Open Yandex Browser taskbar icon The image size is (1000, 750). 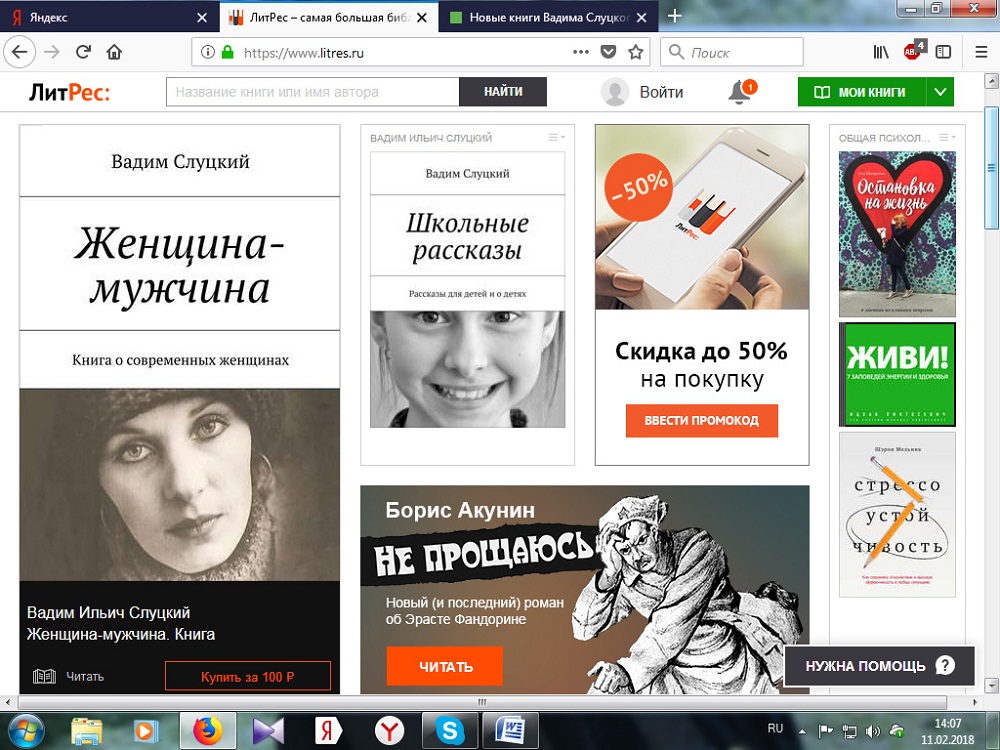389,731
